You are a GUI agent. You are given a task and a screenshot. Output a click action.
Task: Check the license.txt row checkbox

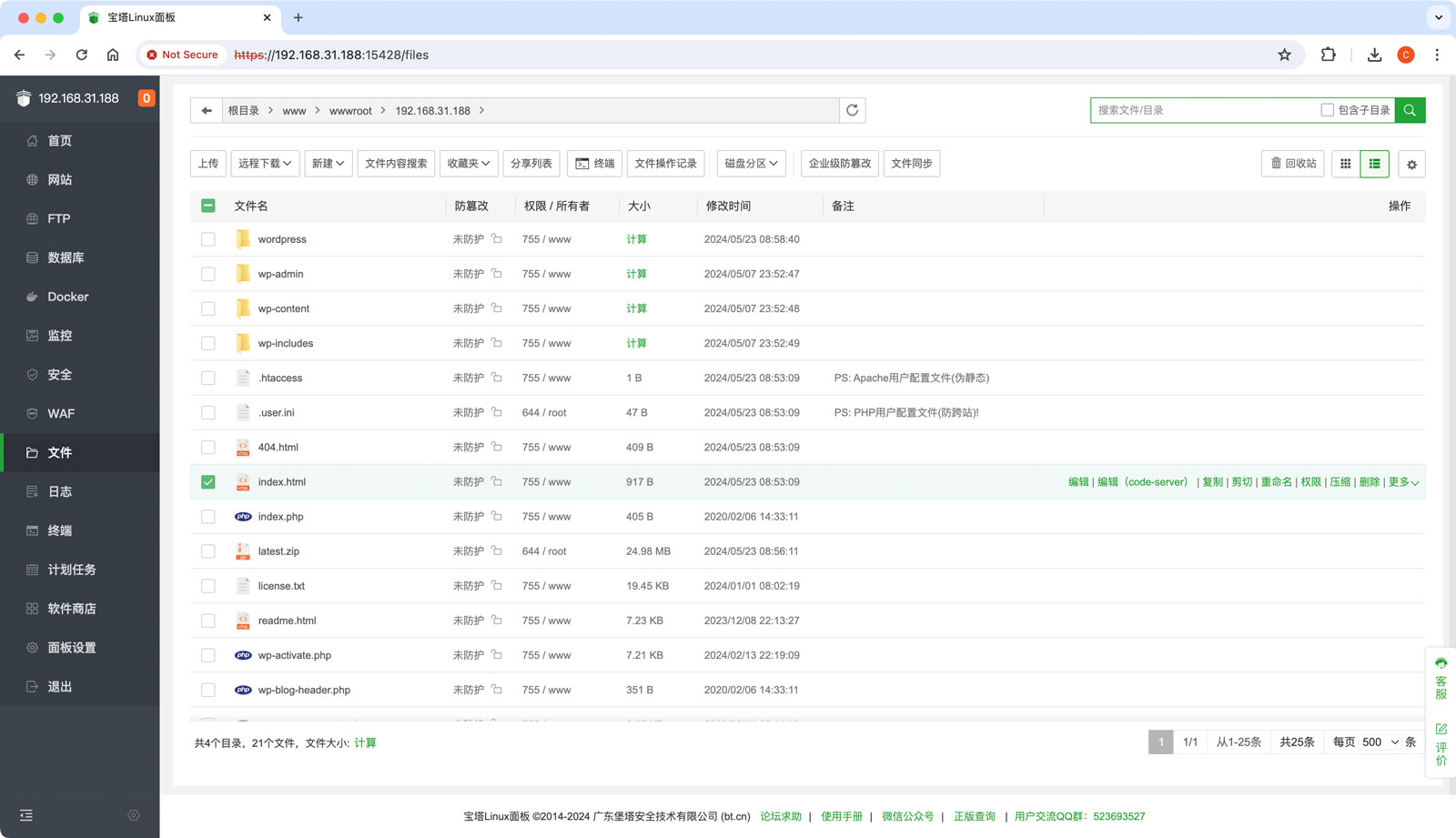(x=208, y=586)
